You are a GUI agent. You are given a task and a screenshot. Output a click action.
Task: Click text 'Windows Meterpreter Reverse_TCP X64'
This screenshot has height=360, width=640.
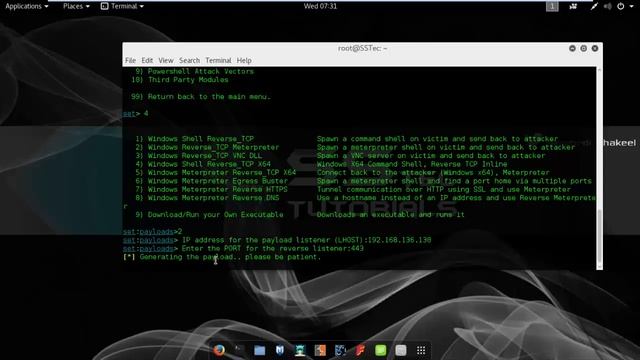[x=222, y=173]
